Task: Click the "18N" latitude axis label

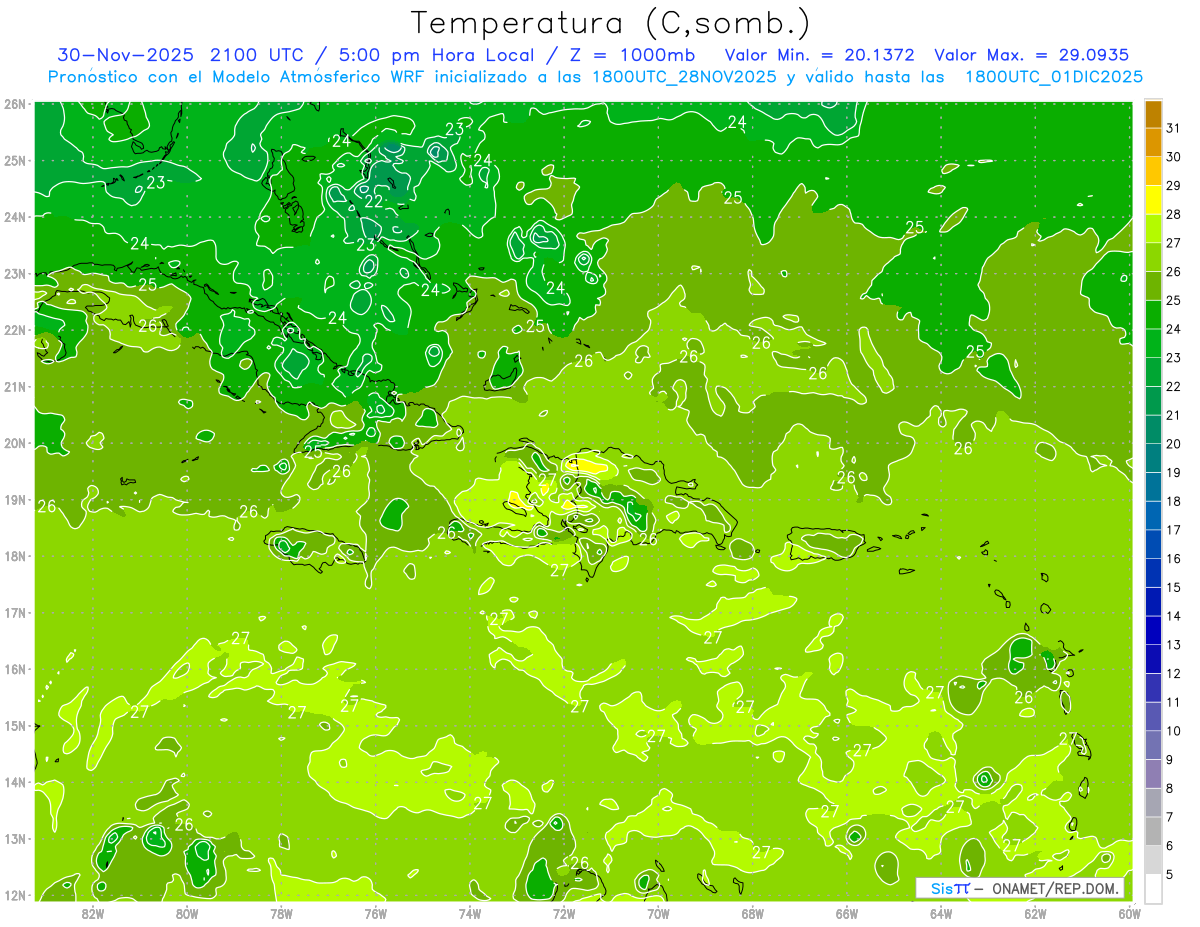Action: [15, 556]
